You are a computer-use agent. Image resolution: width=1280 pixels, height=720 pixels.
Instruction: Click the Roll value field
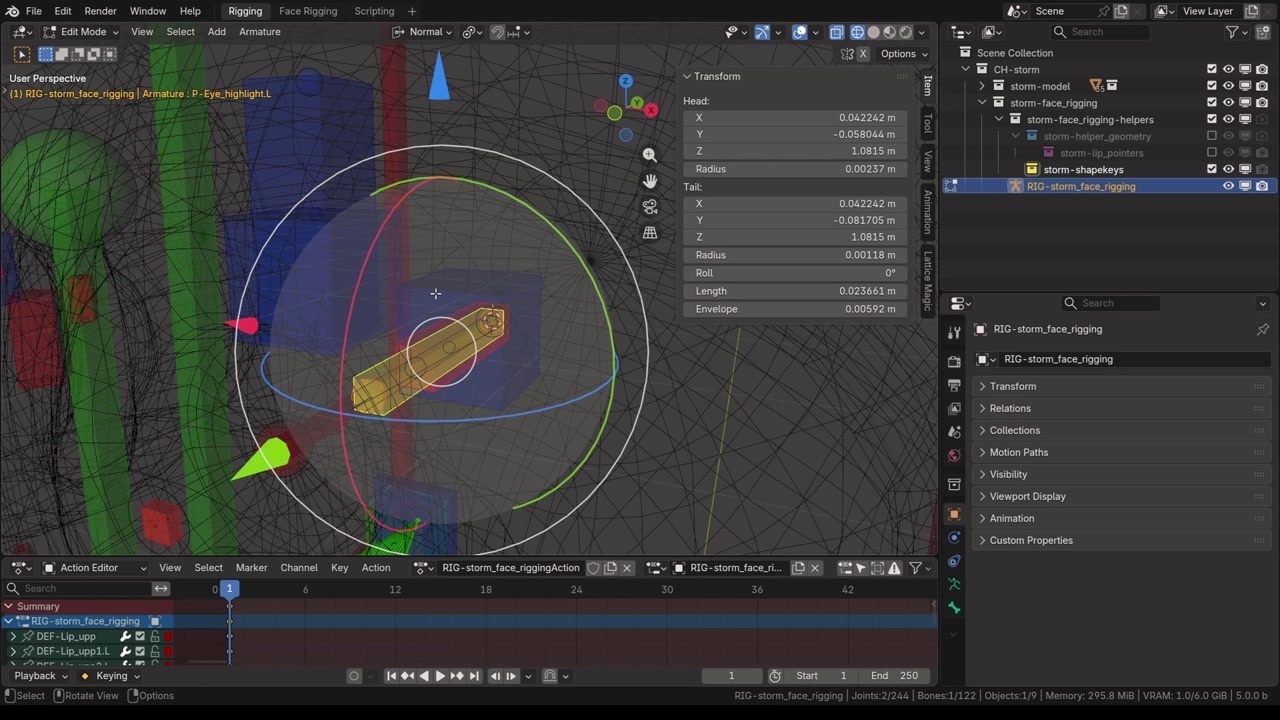click(x=795, y=273)
